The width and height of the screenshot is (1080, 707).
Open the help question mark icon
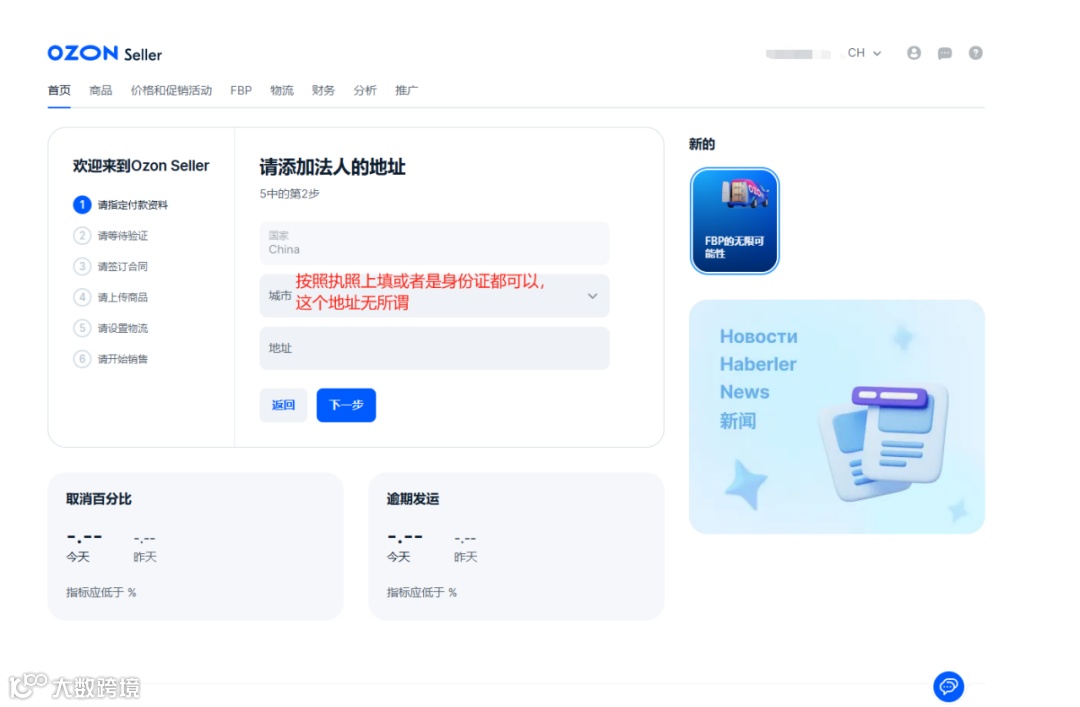(x=975, y=53)
